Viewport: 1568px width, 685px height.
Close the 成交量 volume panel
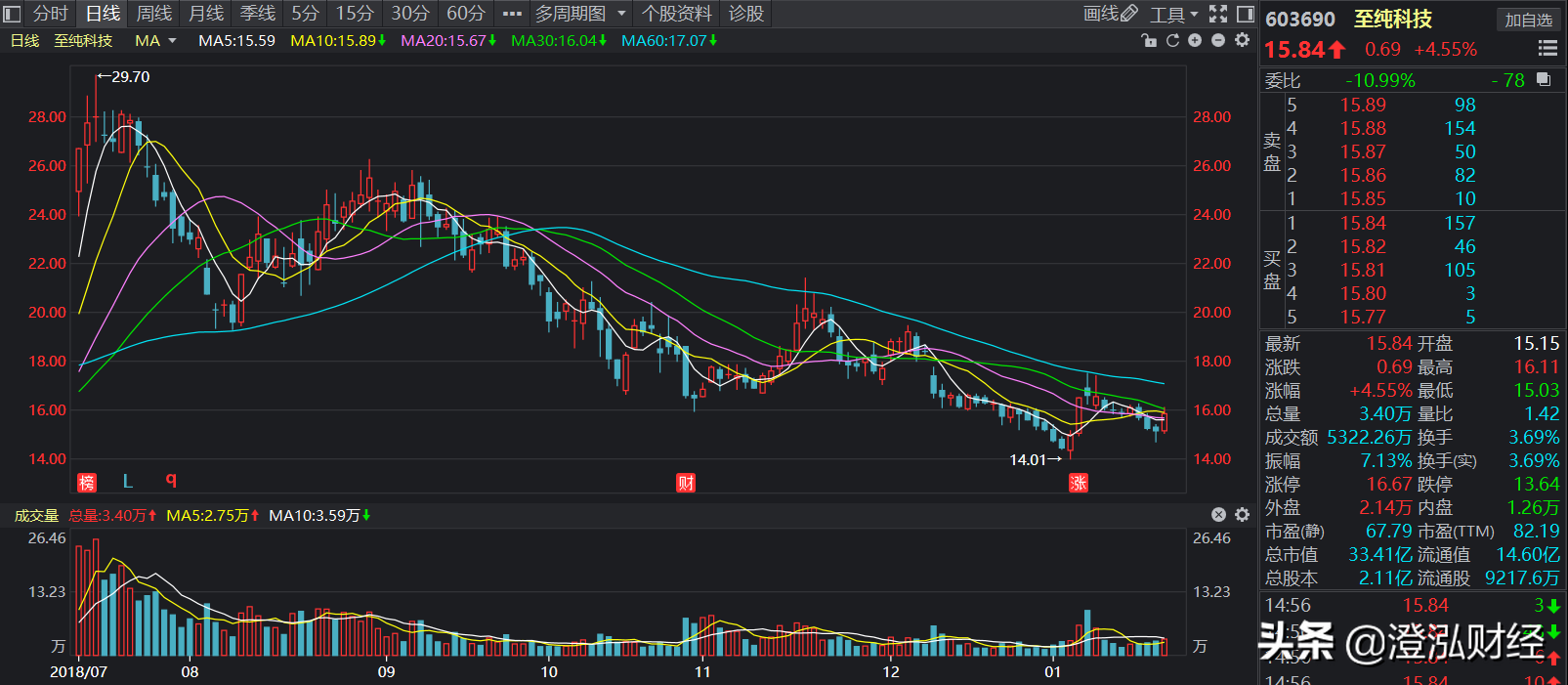coord(1218,515)
